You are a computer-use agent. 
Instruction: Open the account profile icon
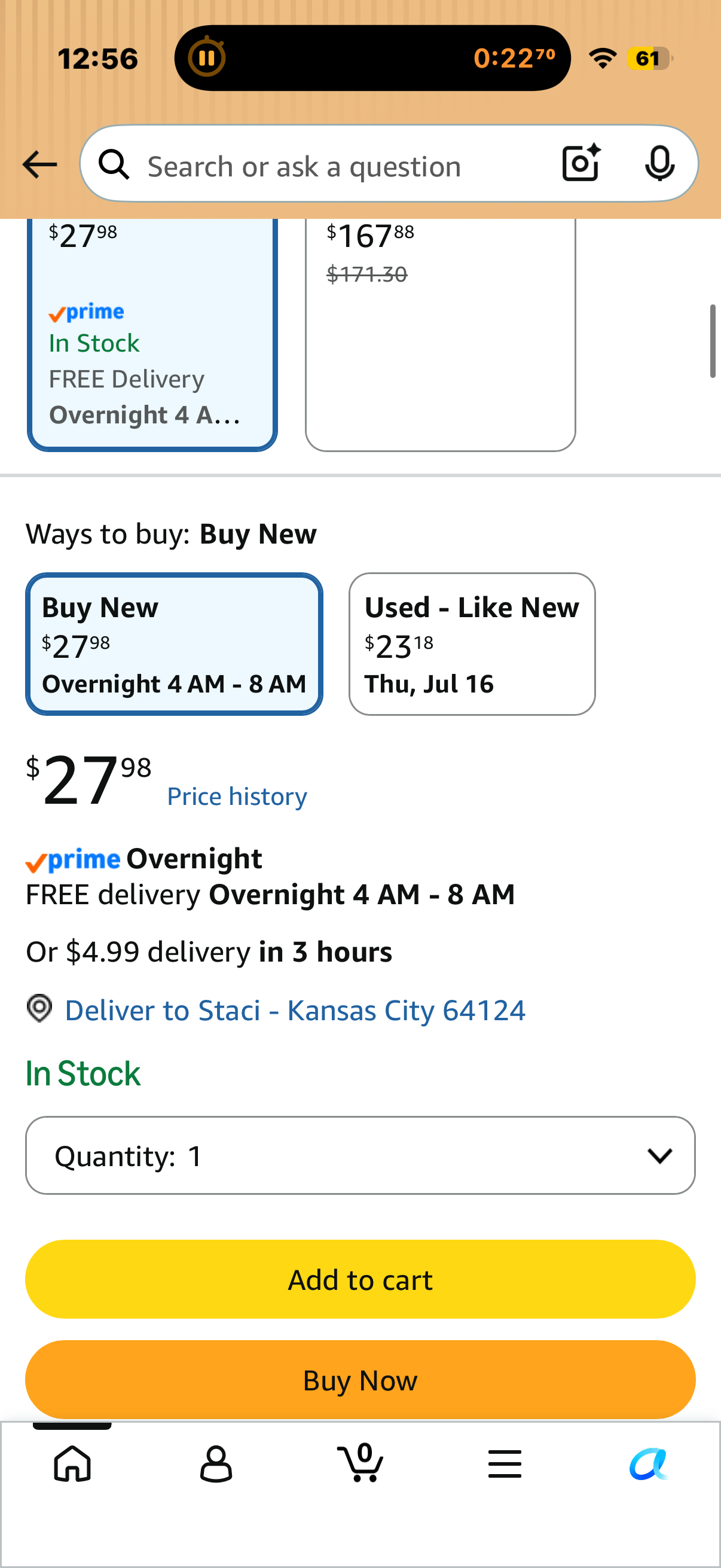coord(216,1463)
